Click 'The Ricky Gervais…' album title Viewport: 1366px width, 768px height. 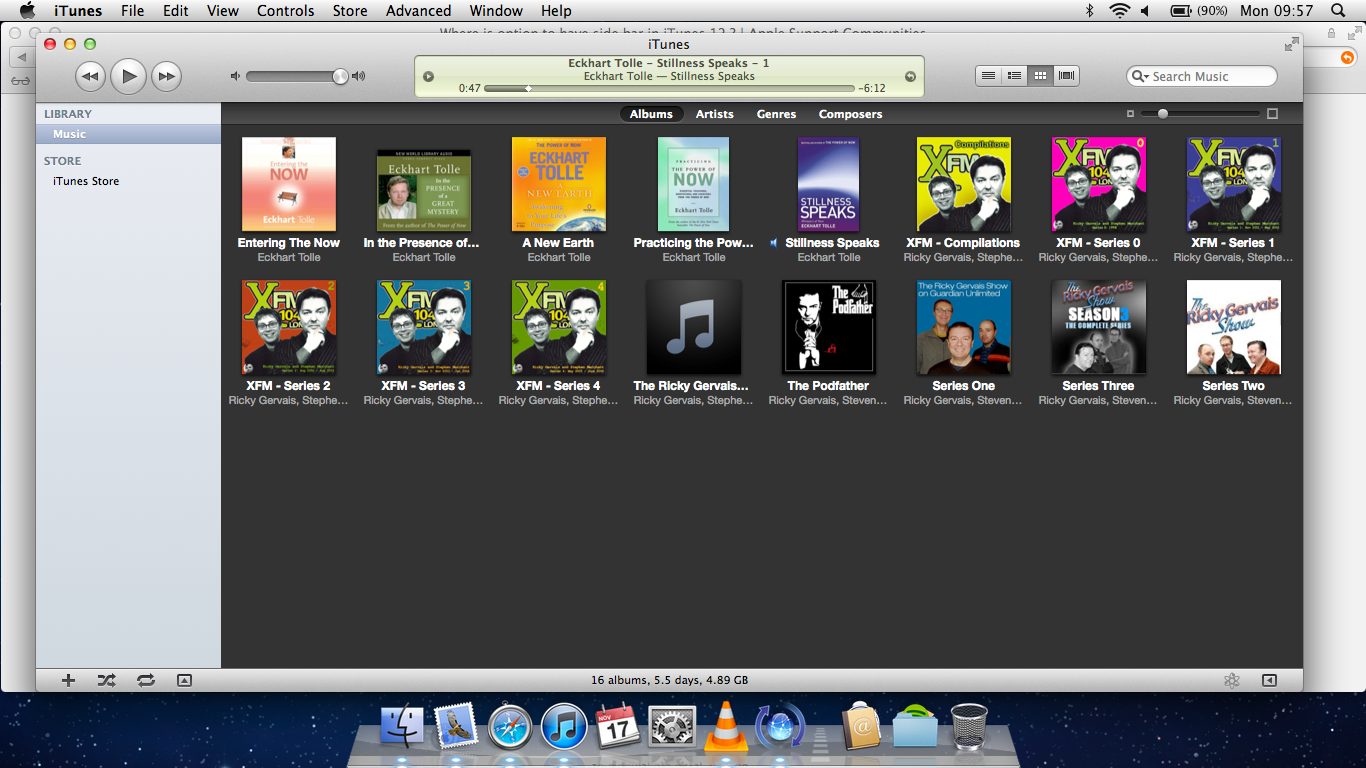pyautogui.click(x=691, y=386)
